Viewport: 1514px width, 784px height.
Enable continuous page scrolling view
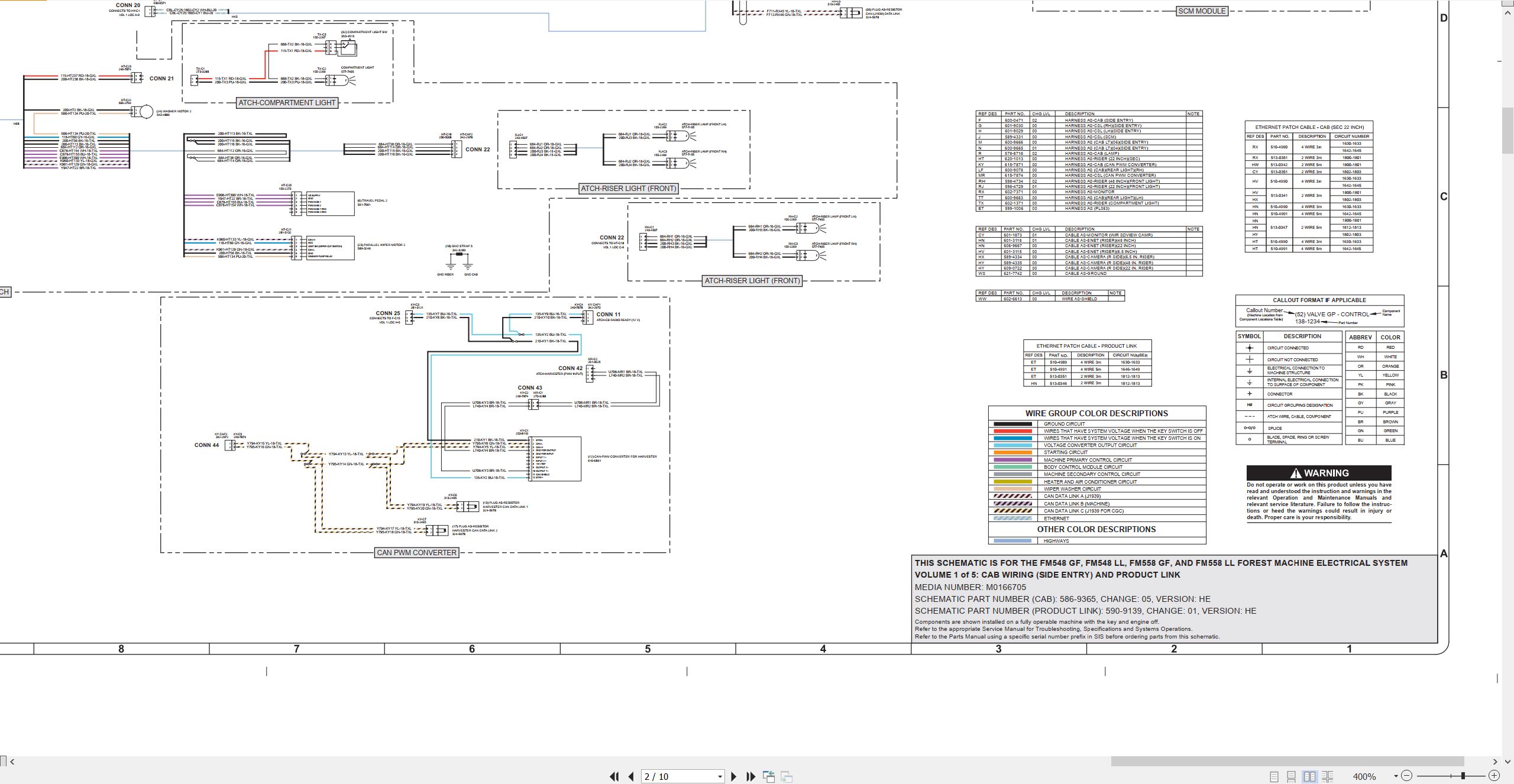(1292, 776)
